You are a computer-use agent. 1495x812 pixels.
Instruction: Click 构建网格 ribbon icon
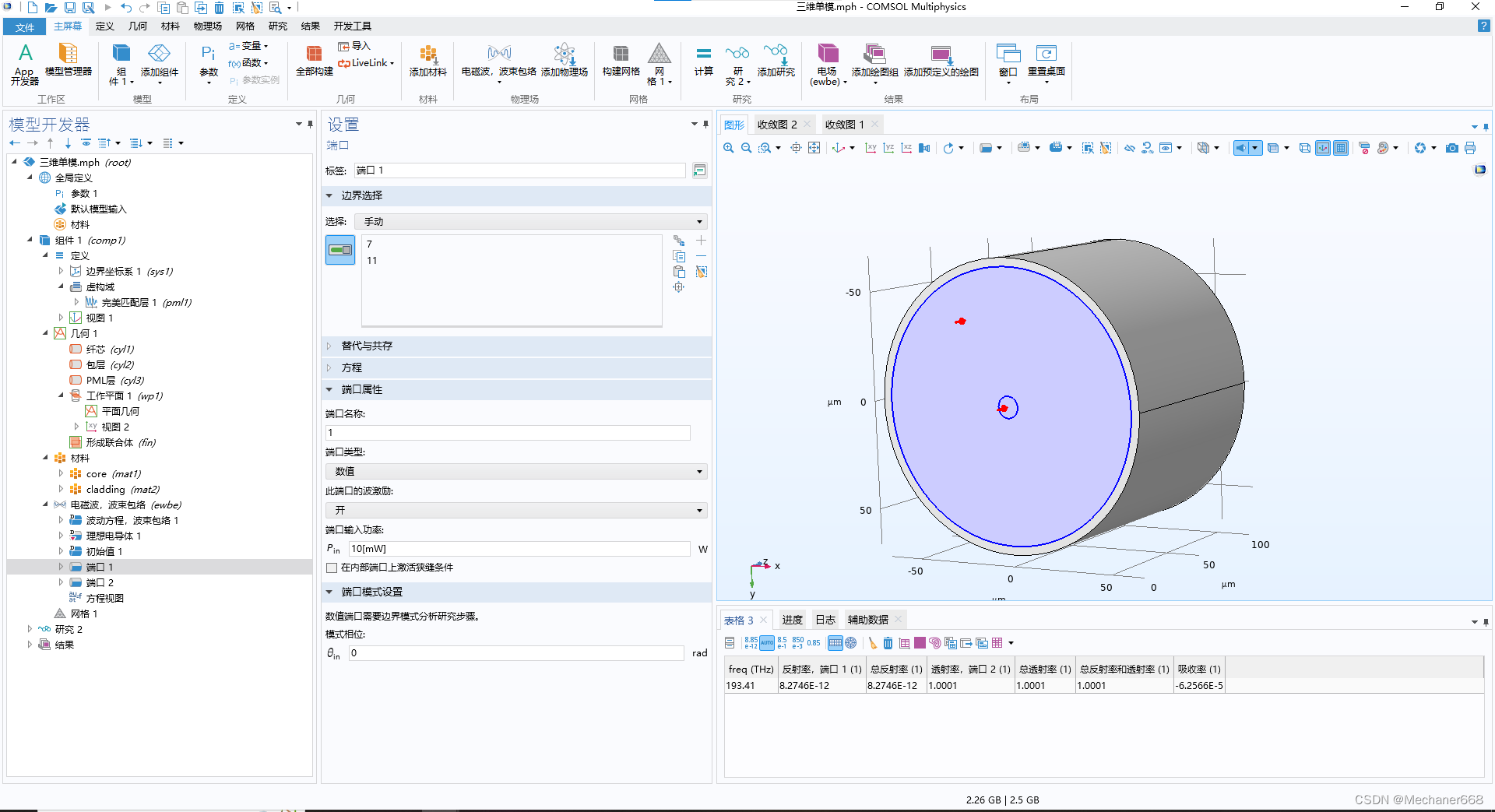[x=621, y=61]
